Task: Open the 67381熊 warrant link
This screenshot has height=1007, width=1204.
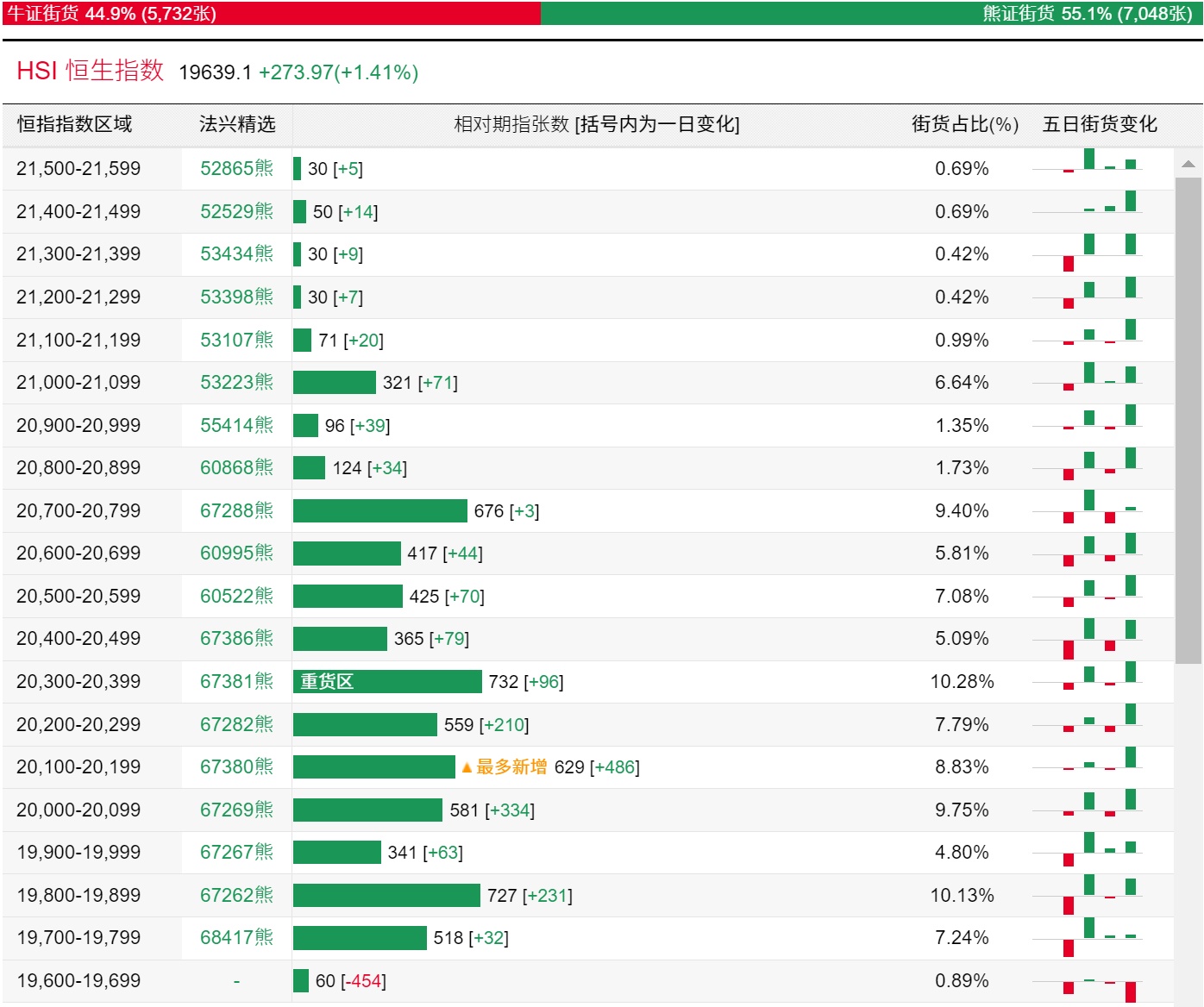Action: click(x=236, y=682)
